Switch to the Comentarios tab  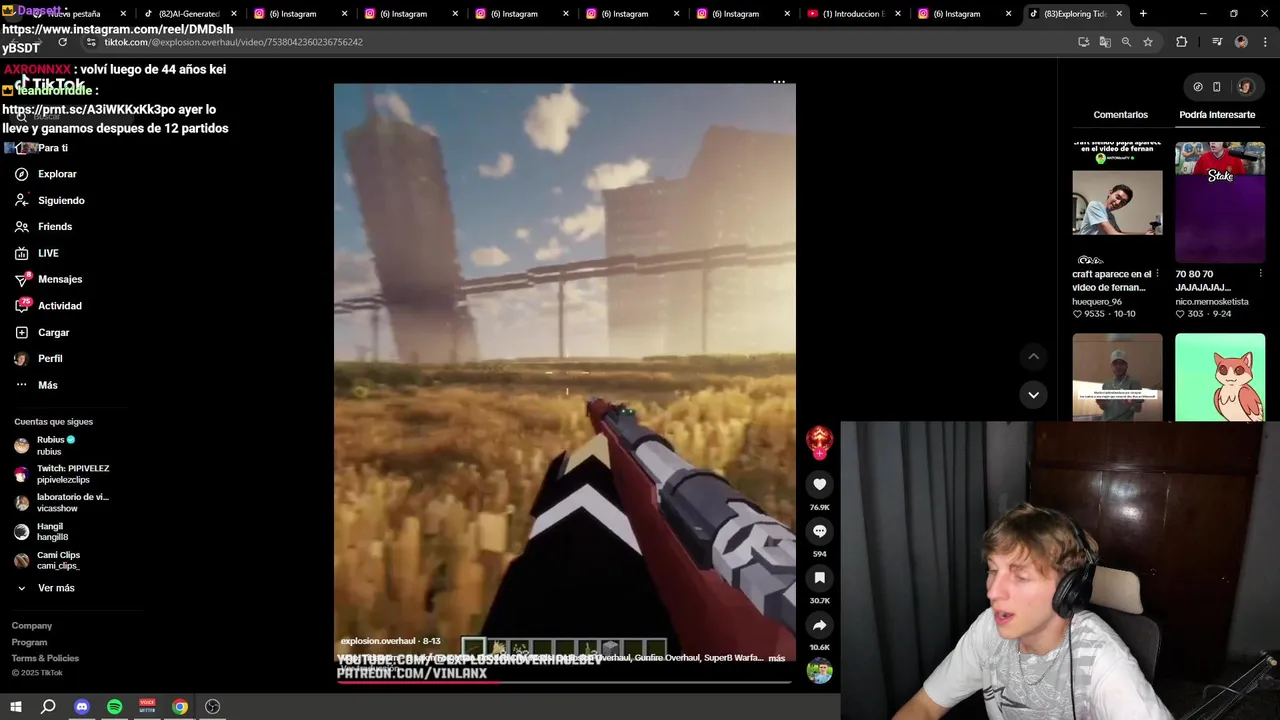coord(1120,115)
